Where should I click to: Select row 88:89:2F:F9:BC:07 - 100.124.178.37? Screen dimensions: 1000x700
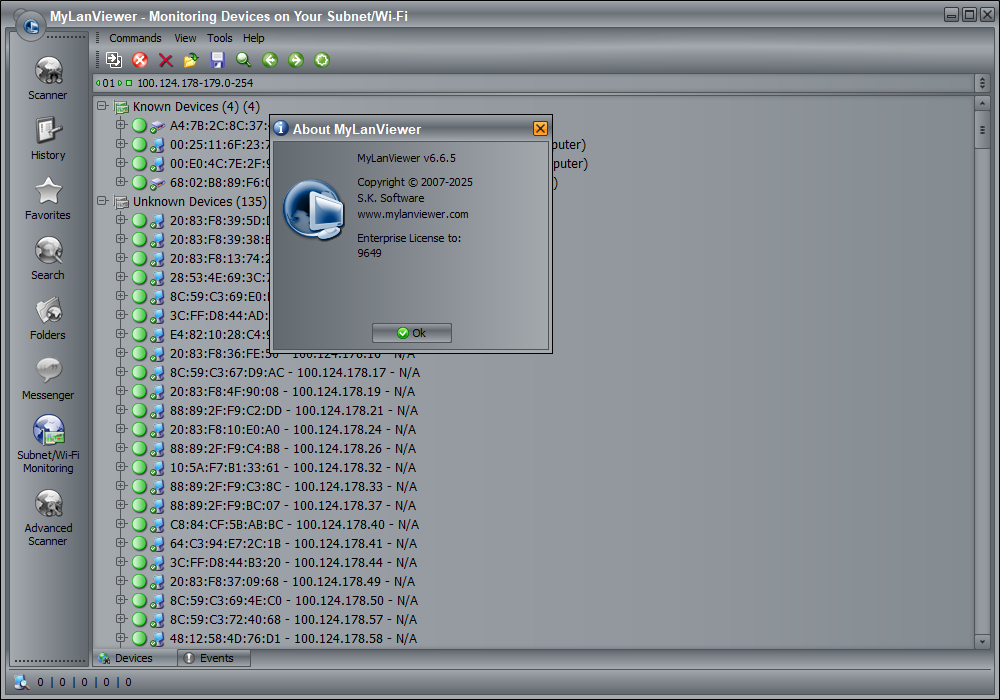click(293, 506)
